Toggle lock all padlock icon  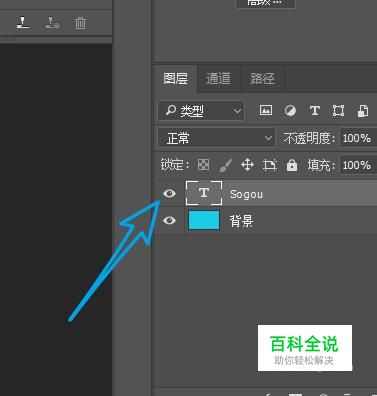292,165
